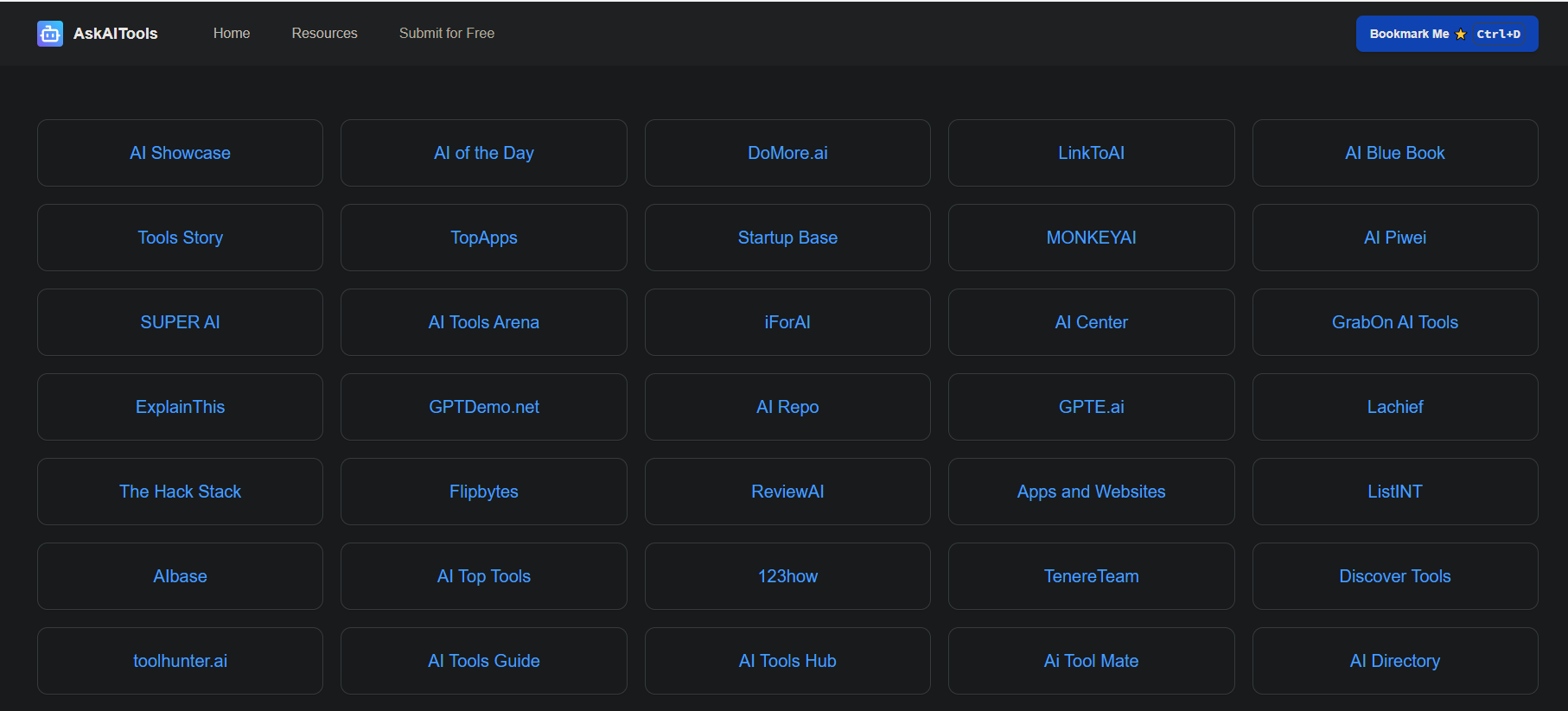Open the DoMore.ai directory card

point(787,153)
